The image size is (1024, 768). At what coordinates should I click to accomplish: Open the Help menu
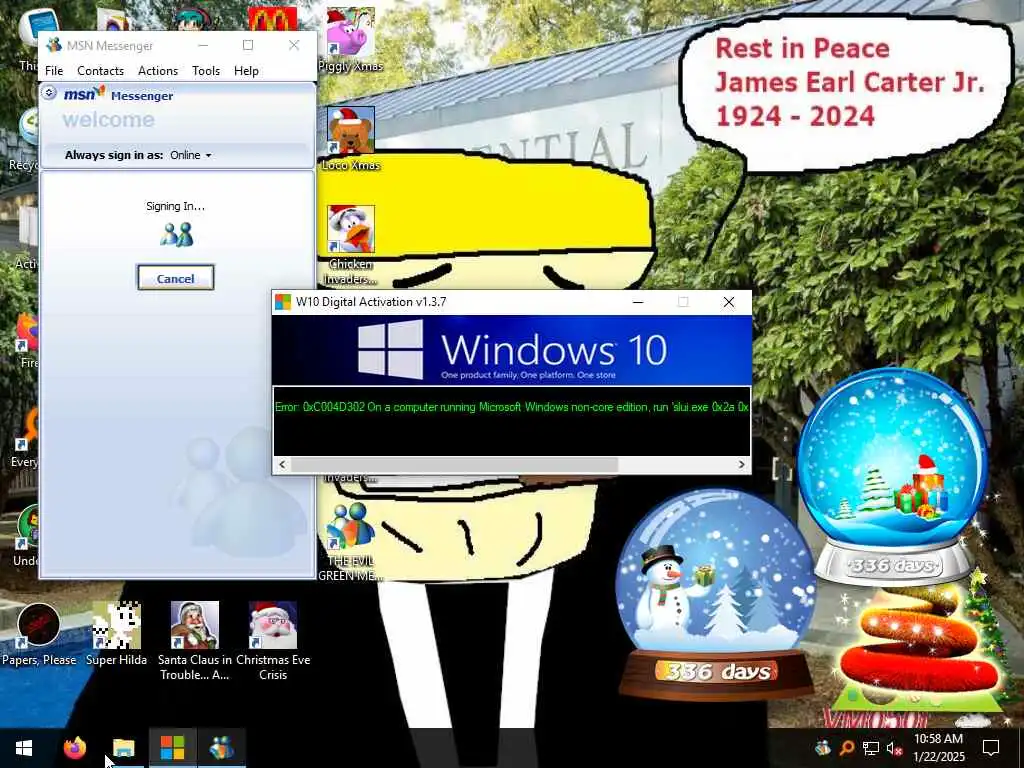(246, 71)
